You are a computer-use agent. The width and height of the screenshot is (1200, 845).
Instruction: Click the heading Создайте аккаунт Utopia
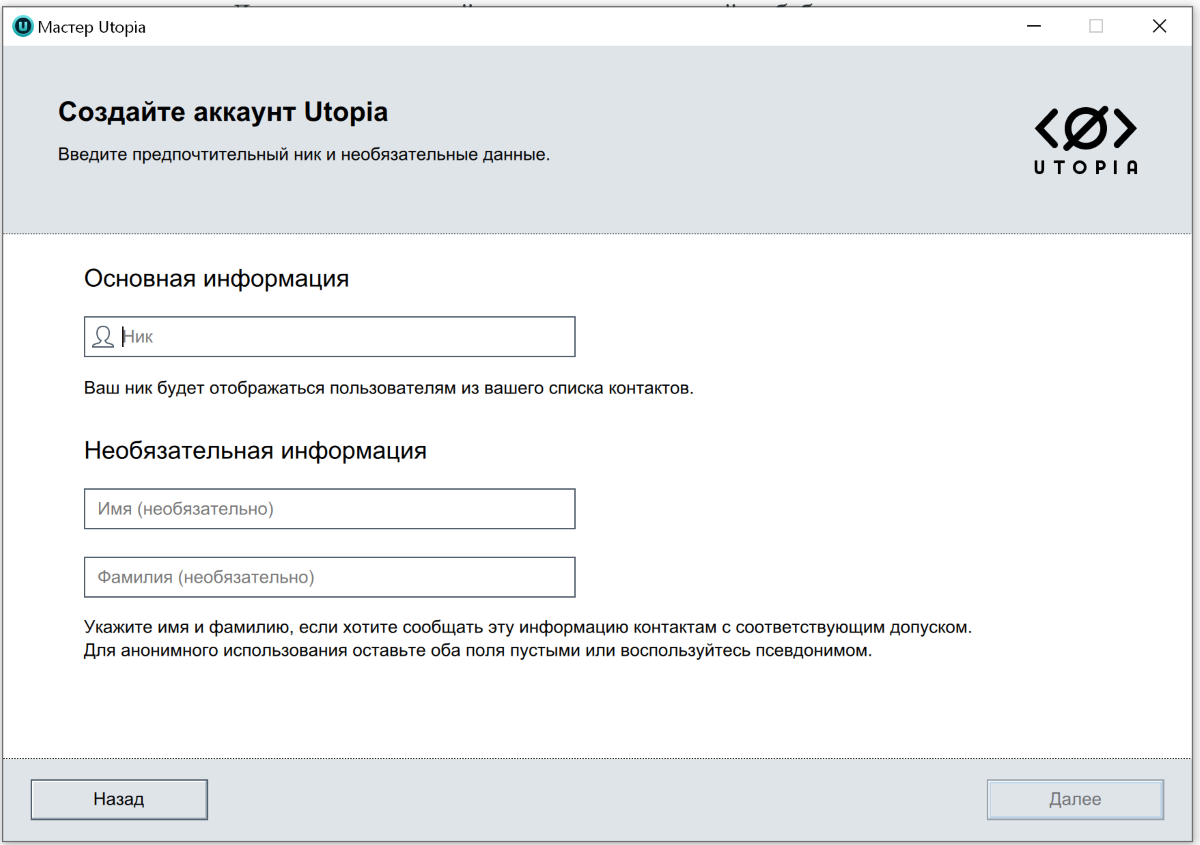coord(223,112)
